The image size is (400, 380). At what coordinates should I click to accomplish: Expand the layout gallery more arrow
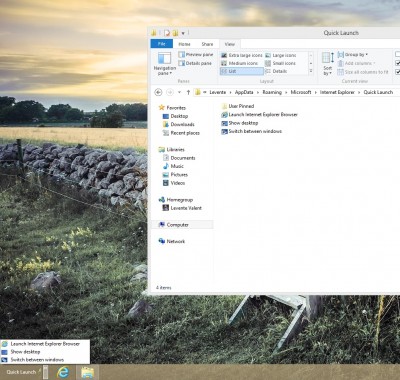311,71
